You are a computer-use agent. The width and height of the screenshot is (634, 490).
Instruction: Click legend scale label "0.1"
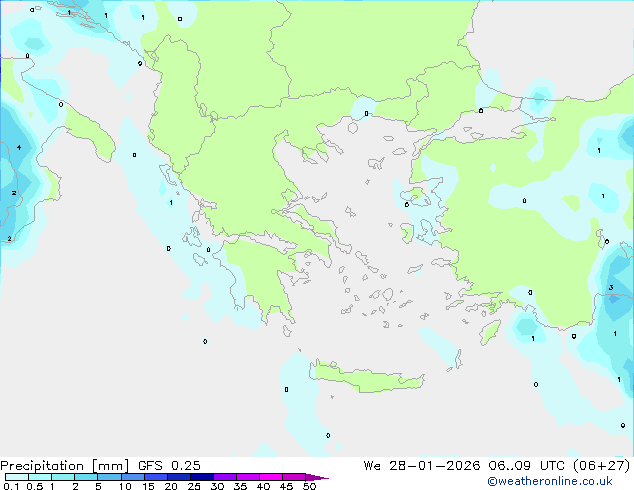click(x=11, y=486)
